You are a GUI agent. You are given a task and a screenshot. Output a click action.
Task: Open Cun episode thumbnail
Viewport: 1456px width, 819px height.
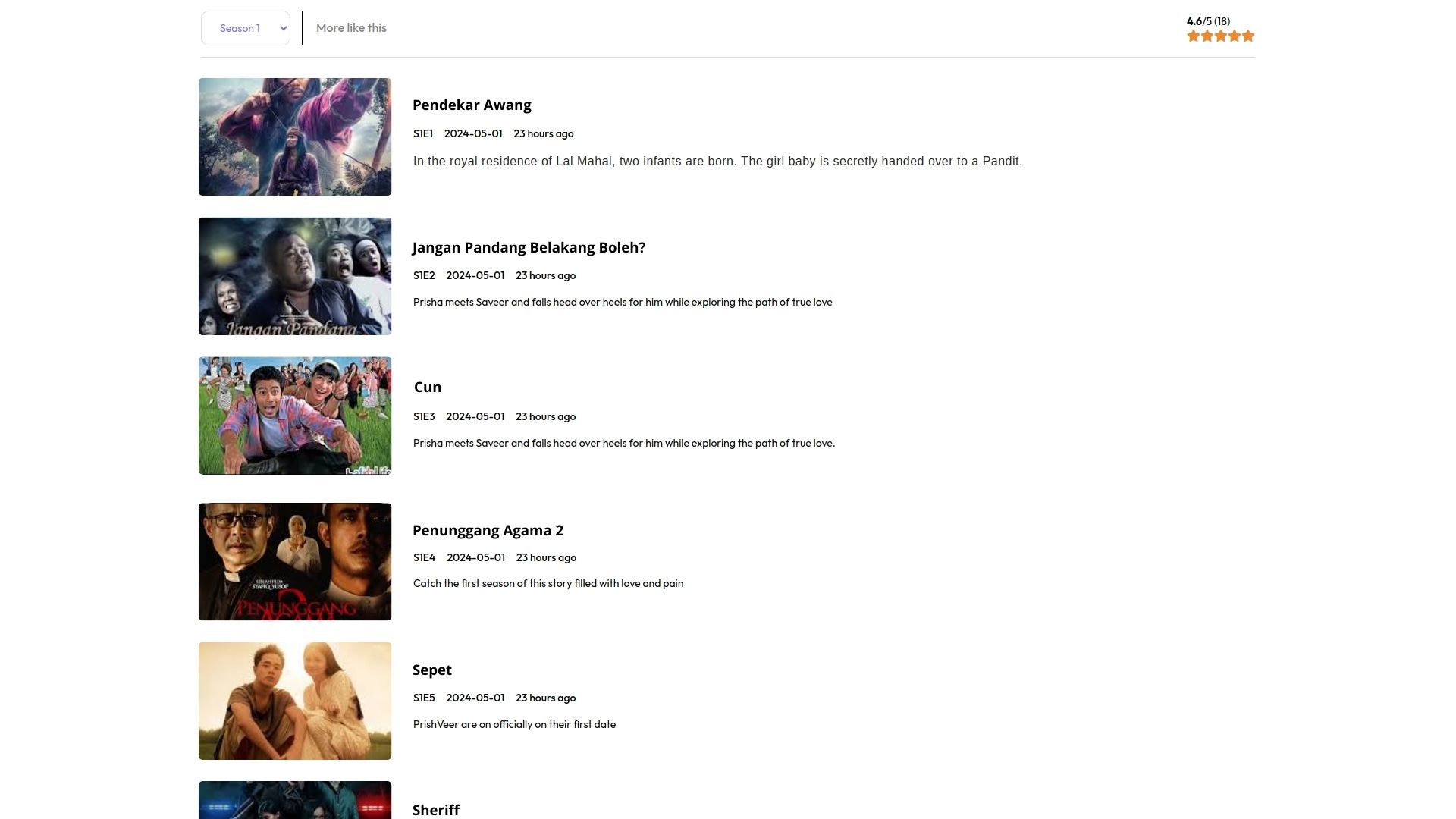coord(295,416)
